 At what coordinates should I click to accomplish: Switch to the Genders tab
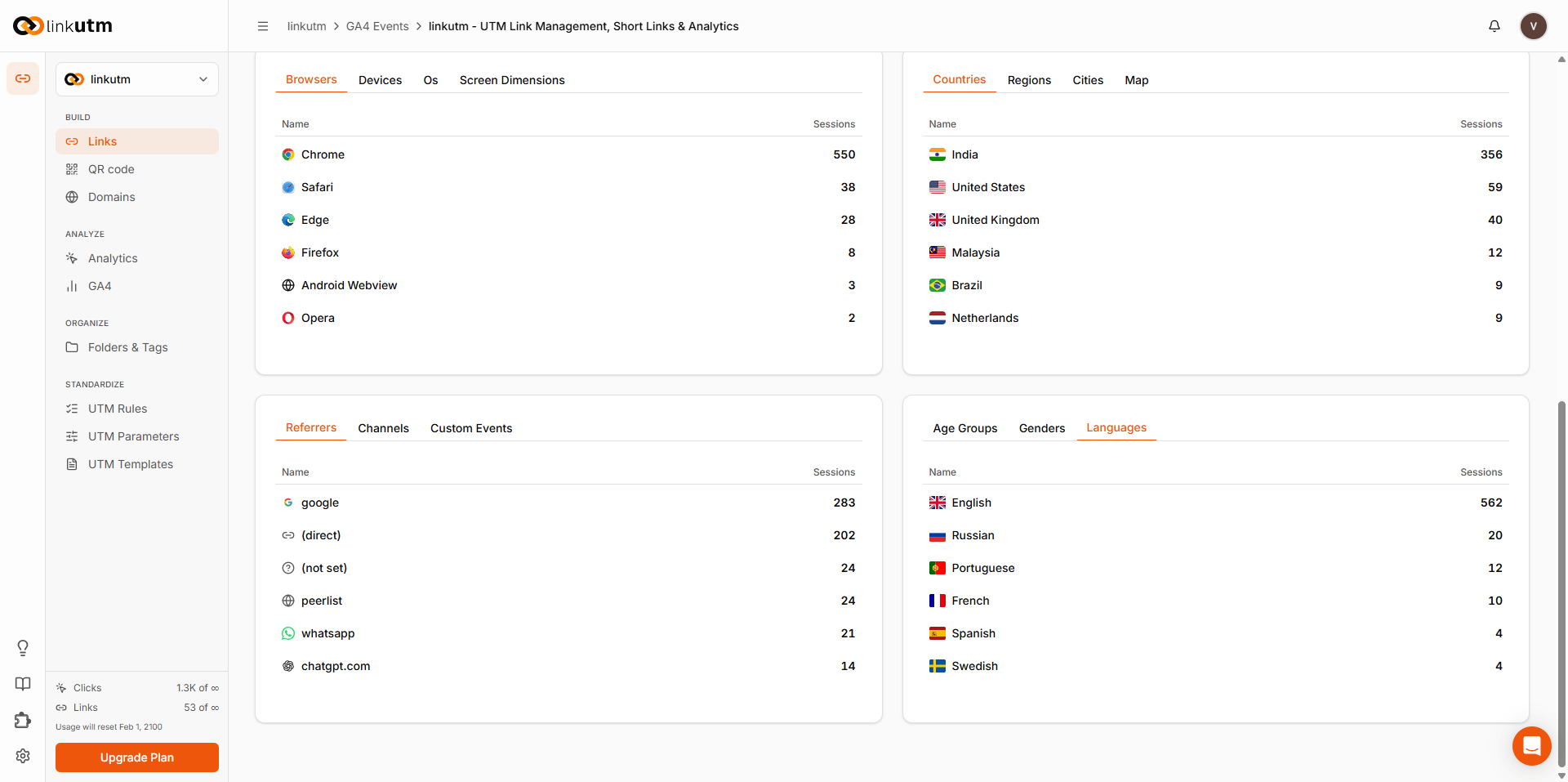pos(1042,428)
